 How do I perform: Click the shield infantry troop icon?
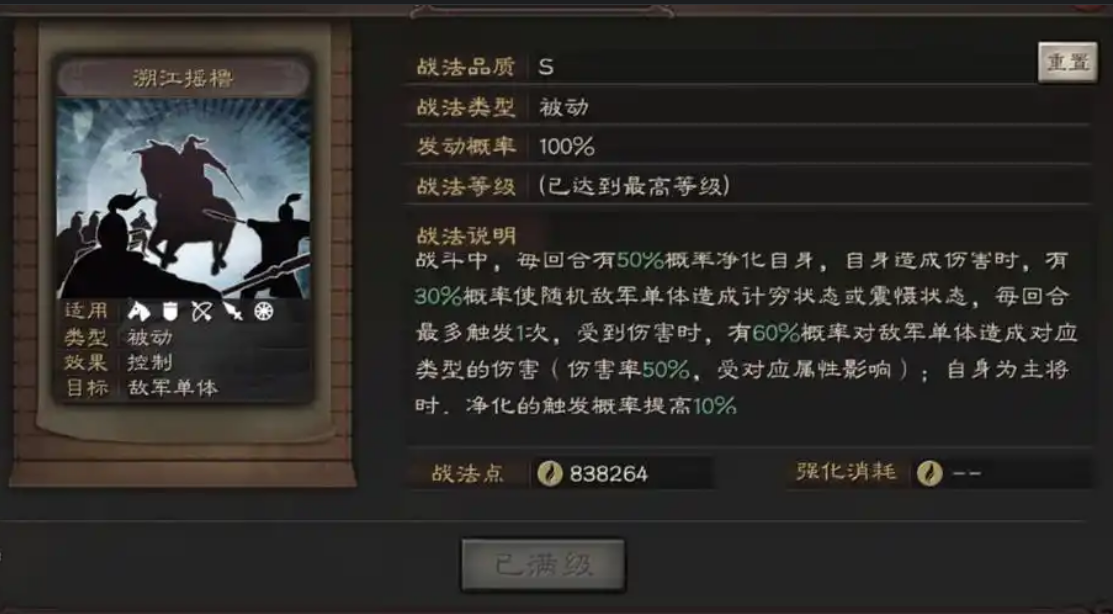coord(170,311)
